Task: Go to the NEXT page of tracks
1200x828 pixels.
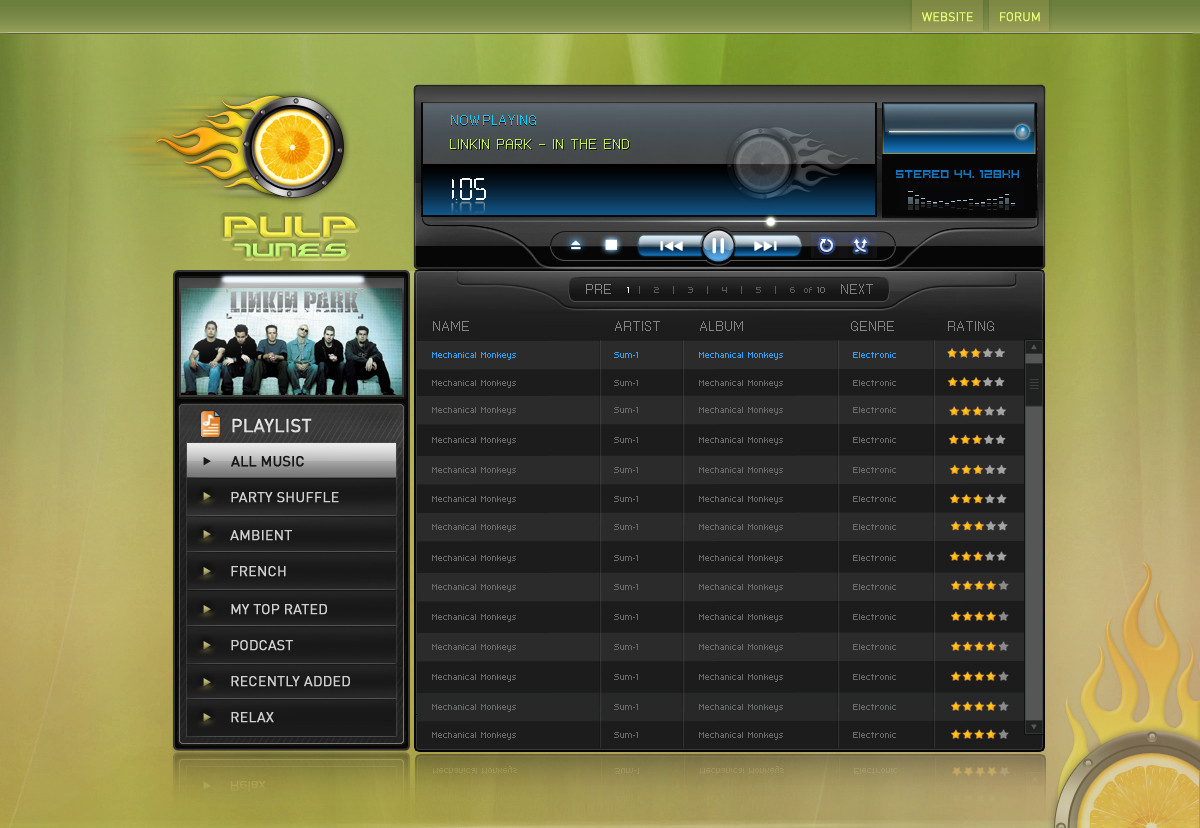Action: [x=856, y=289]
